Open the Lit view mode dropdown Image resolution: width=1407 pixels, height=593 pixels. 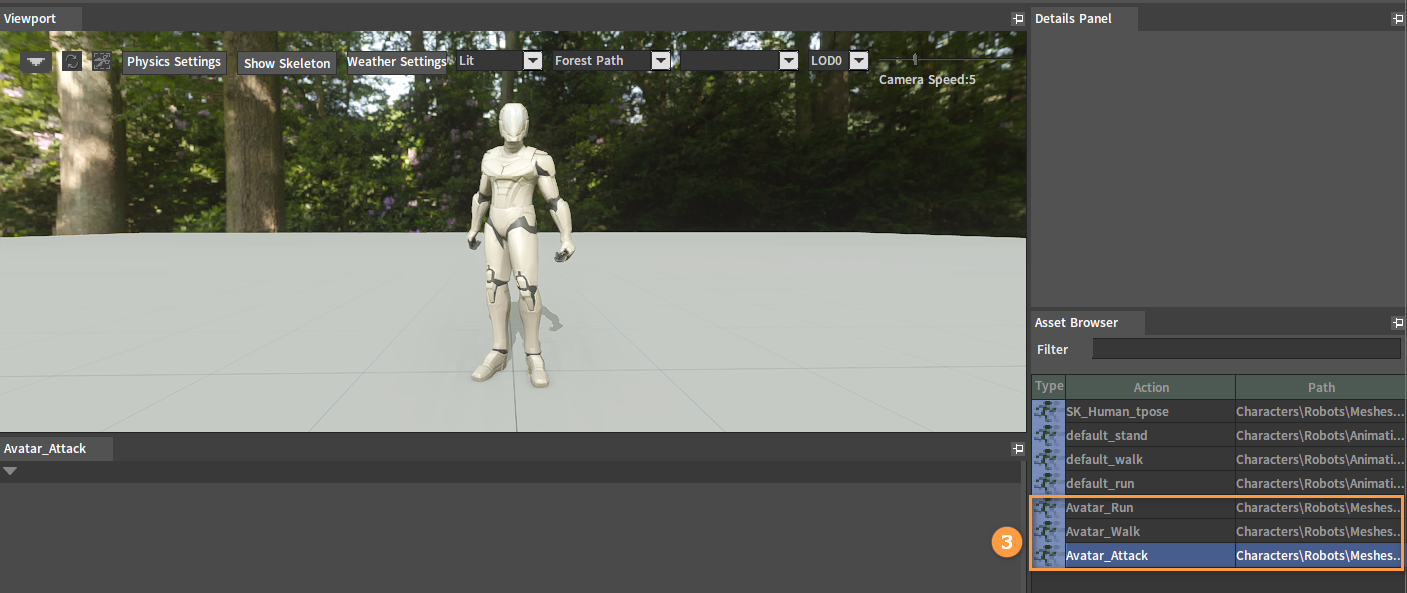click(532, 61)
